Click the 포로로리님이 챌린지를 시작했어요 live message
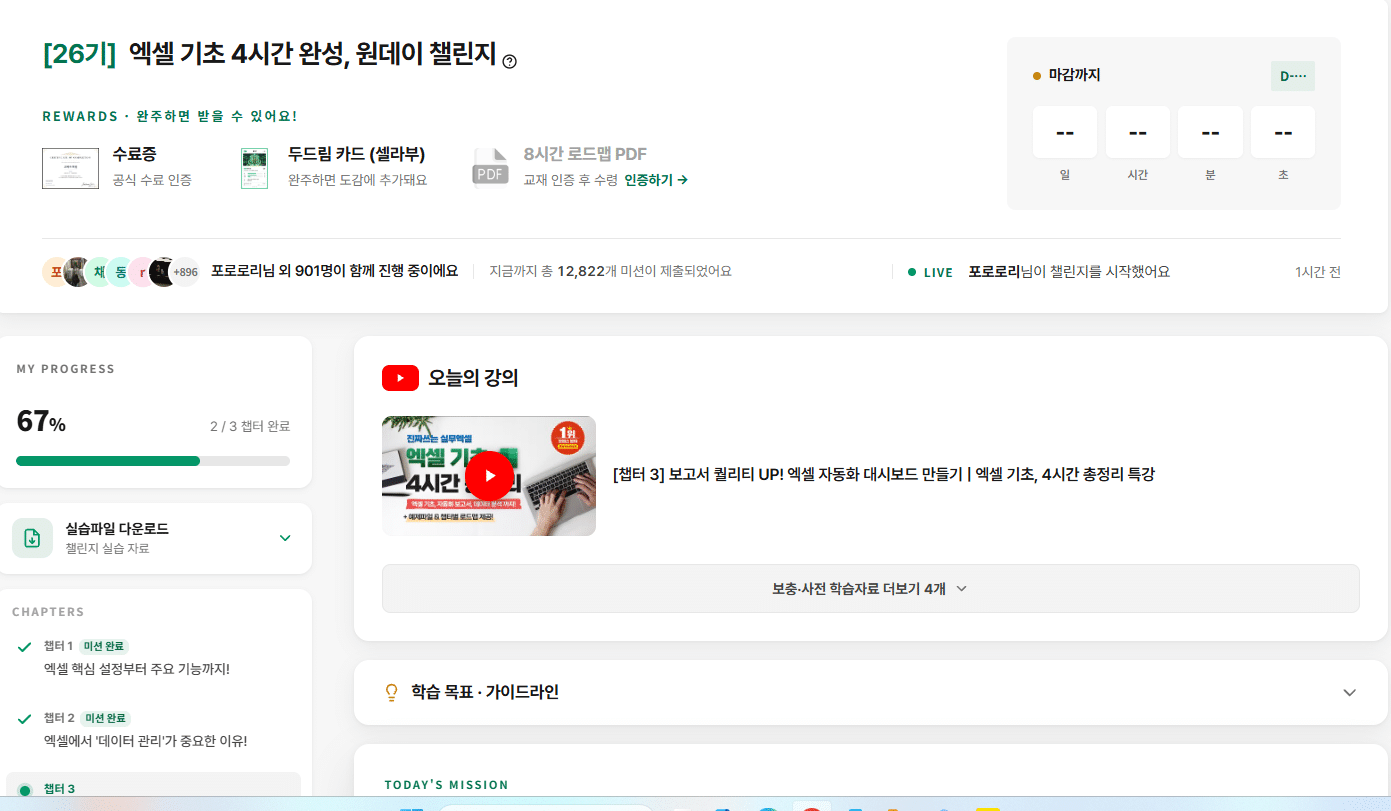 click(x=1069, y=272)
